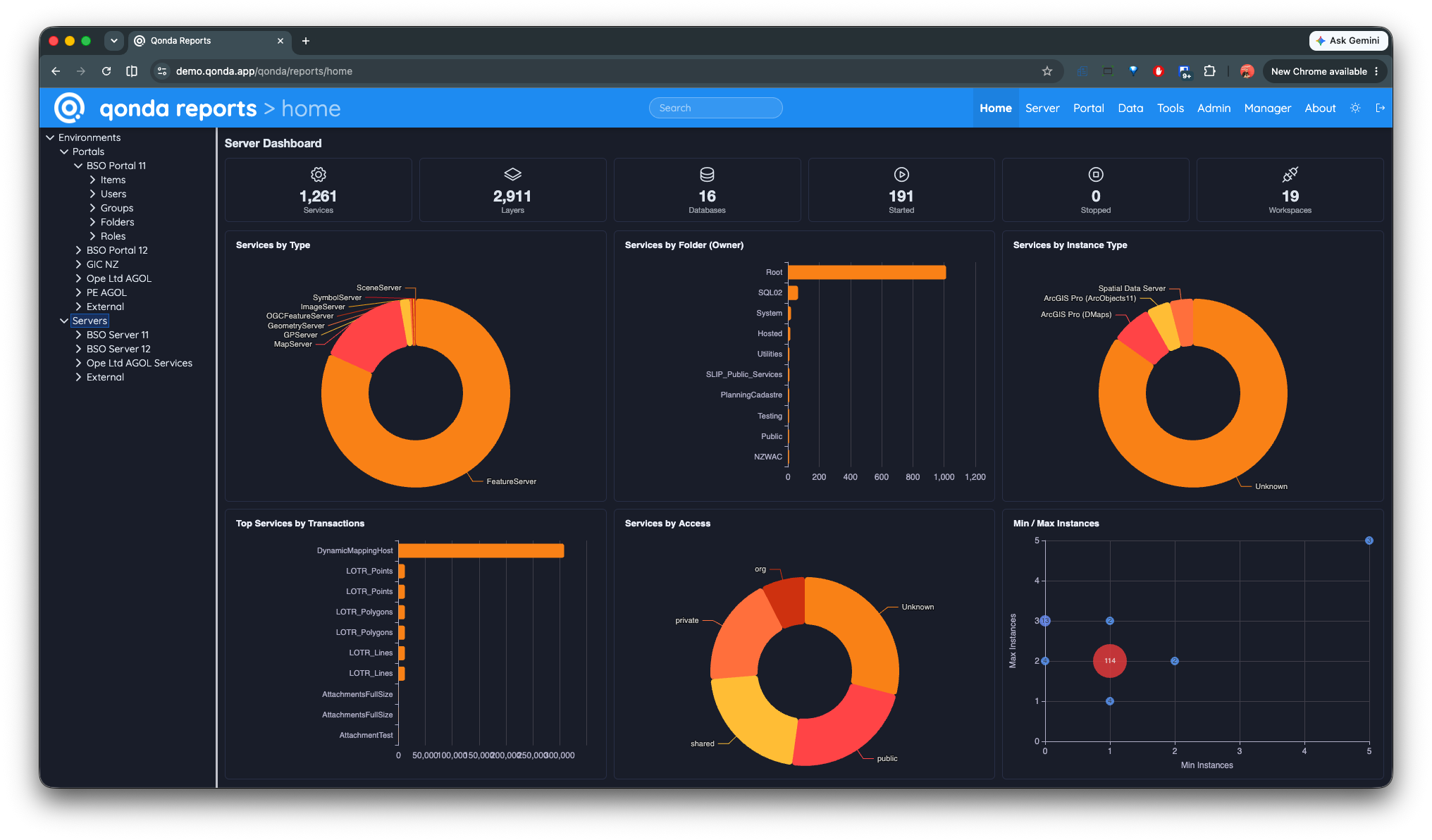The height and width of the screenshot is (840, 1432).
Task: Open the About menu
Action: coord(1320,108)
